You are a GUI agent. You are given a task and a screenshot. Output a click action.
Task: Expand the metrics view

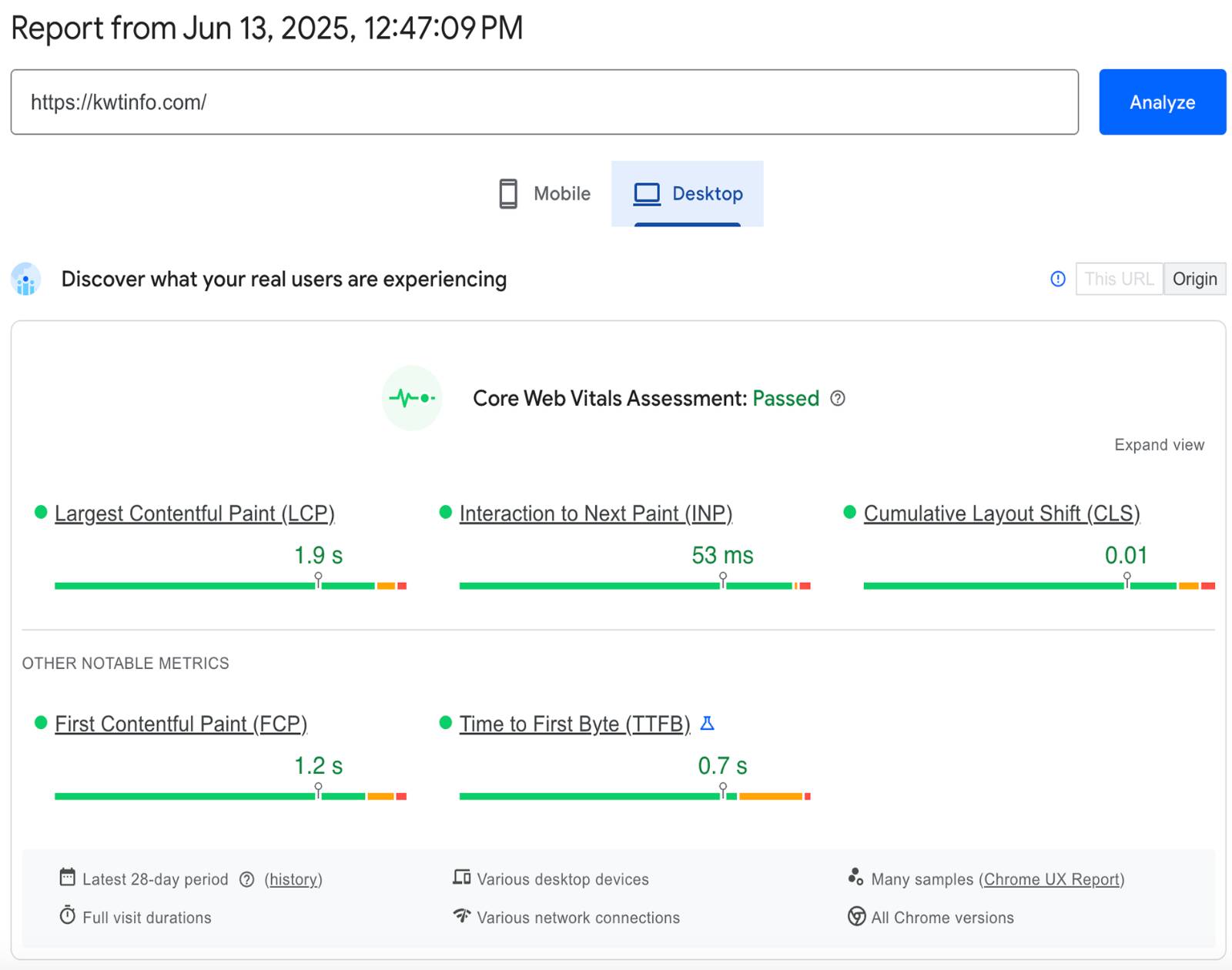1159,445
